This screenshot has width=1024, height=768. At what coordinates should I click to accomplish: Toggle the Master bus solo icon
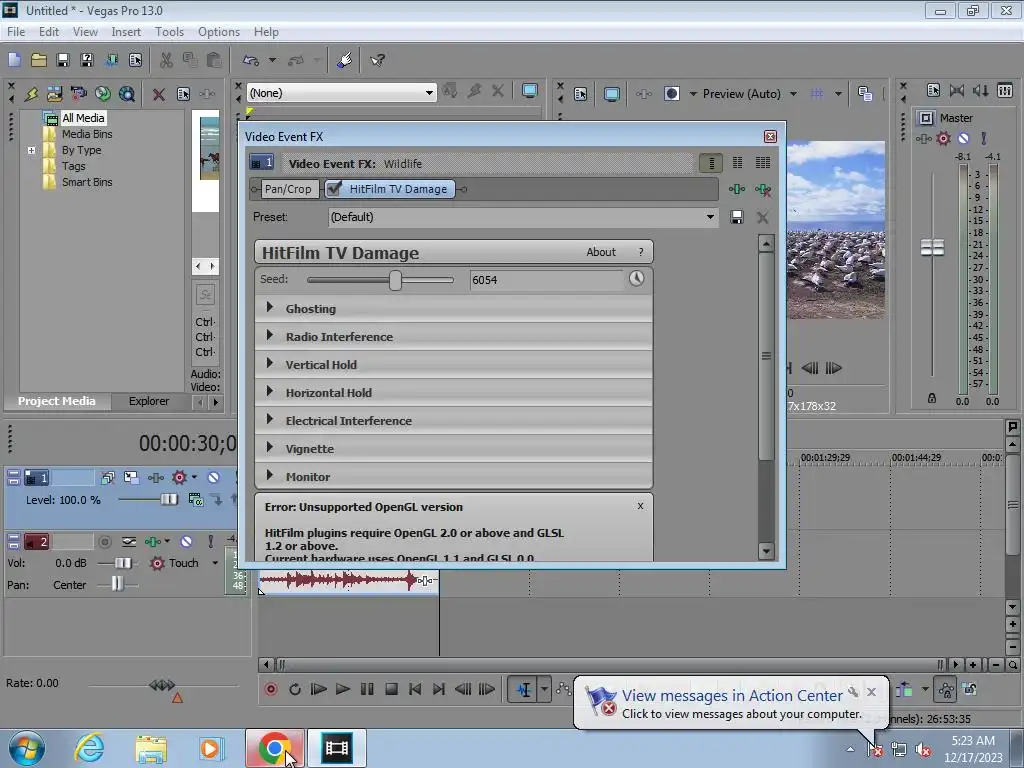pos(984,138)
